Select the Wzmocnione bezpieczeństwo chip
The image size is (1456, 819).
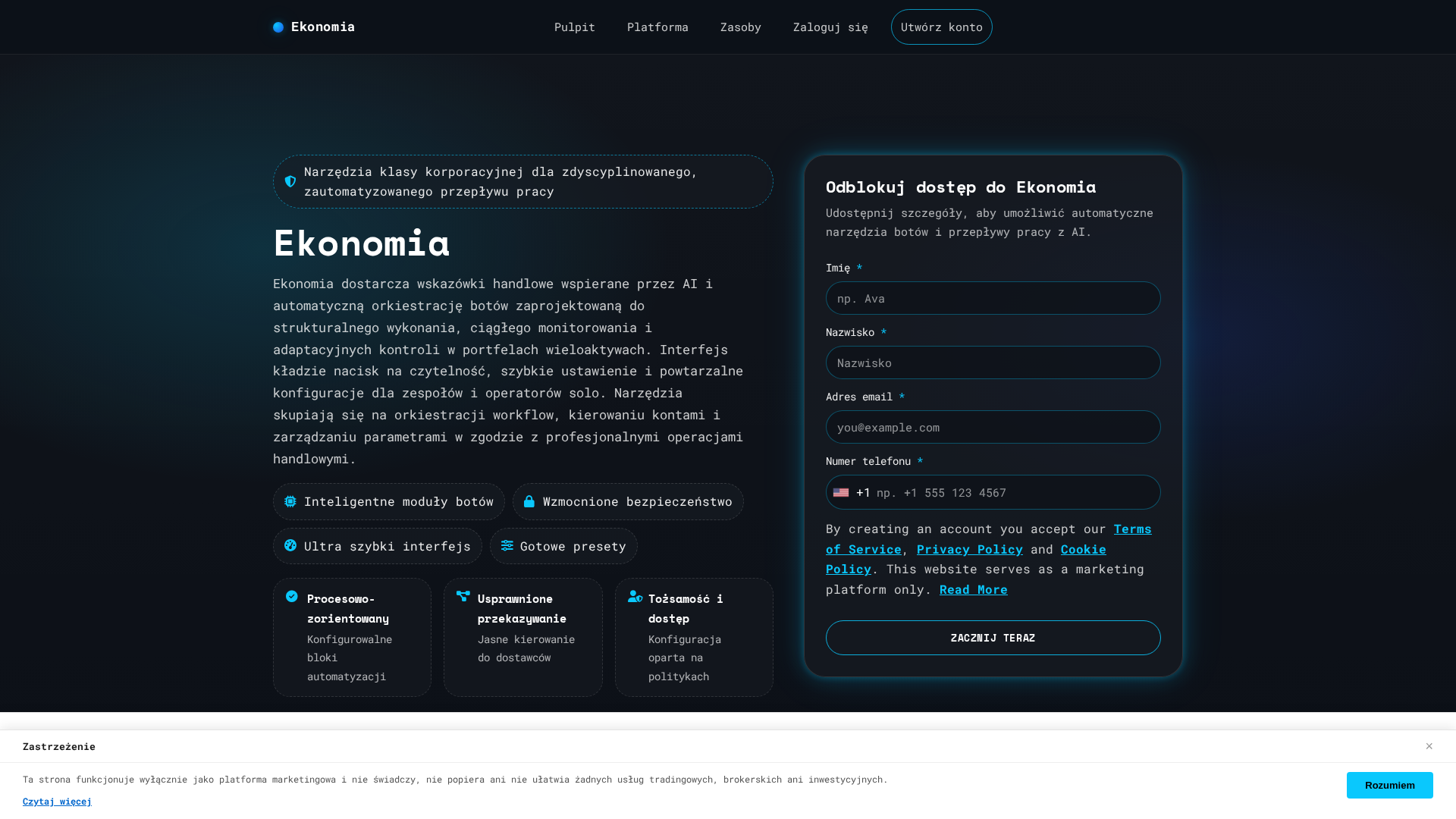628,501
